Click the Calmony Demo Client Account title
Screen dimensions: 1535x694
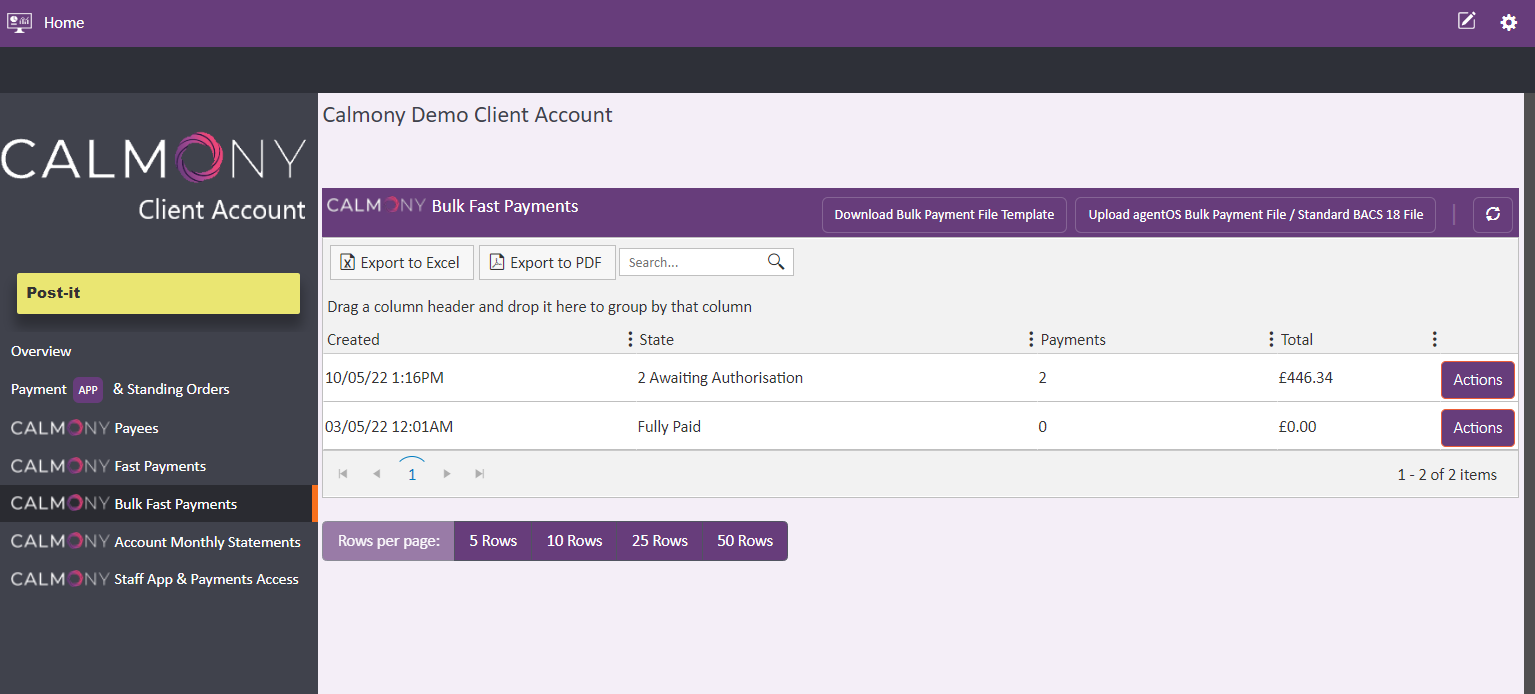(x=467, y=115)
